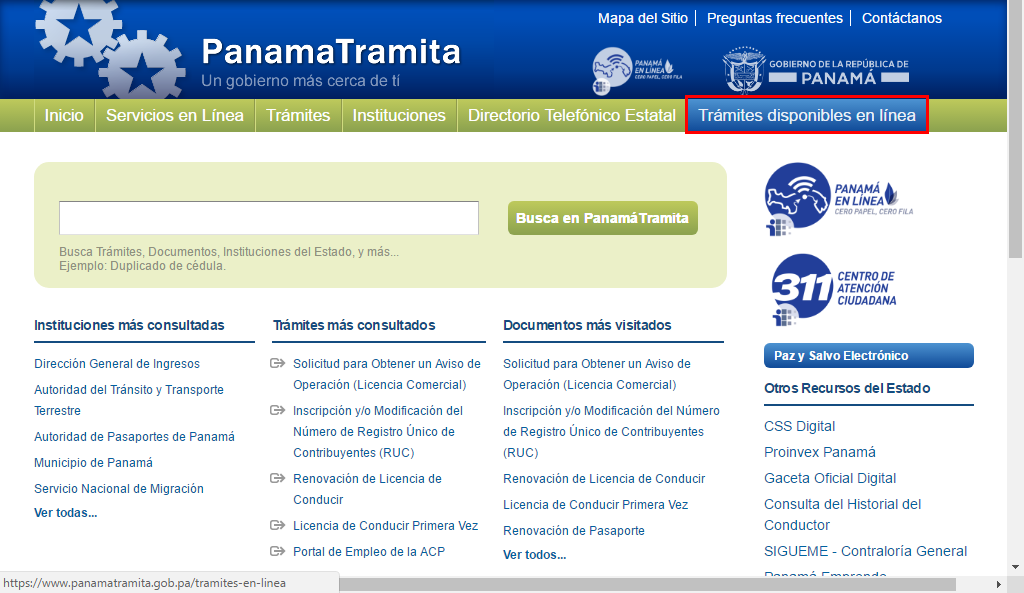This screenshot has width=1024, height=593.
Task: Open Inscripción RUC document link
Action: pyautogui.click(x=611, y=432)
